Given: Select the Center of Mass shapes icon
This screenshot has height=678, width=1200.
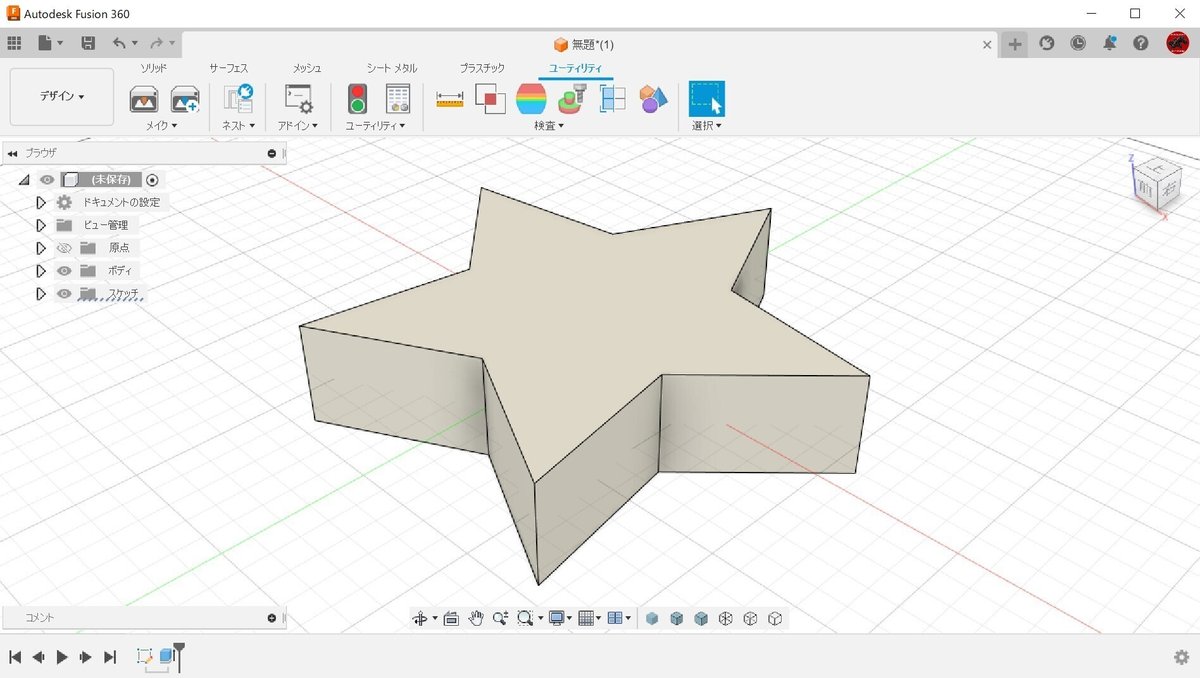Looking at the screenshot, I should [654, 99].
